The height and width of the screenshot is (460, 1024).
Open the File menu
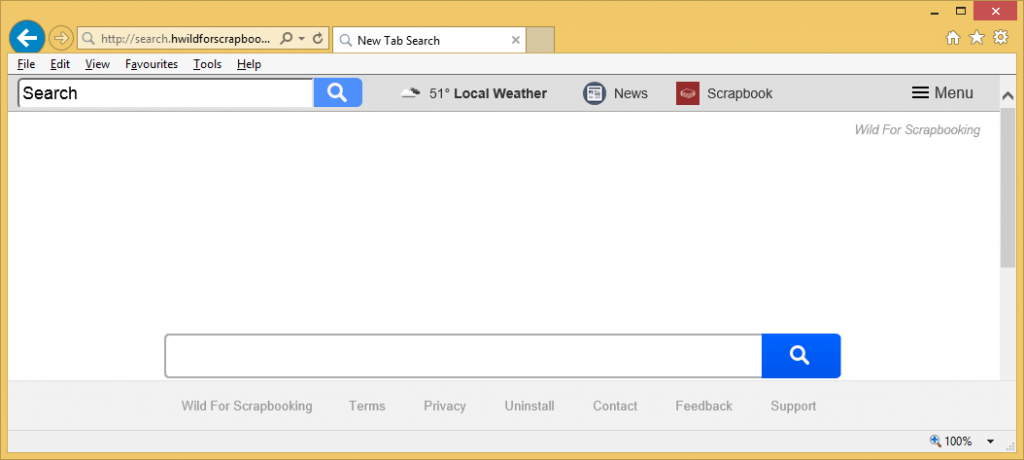[26, 64]
